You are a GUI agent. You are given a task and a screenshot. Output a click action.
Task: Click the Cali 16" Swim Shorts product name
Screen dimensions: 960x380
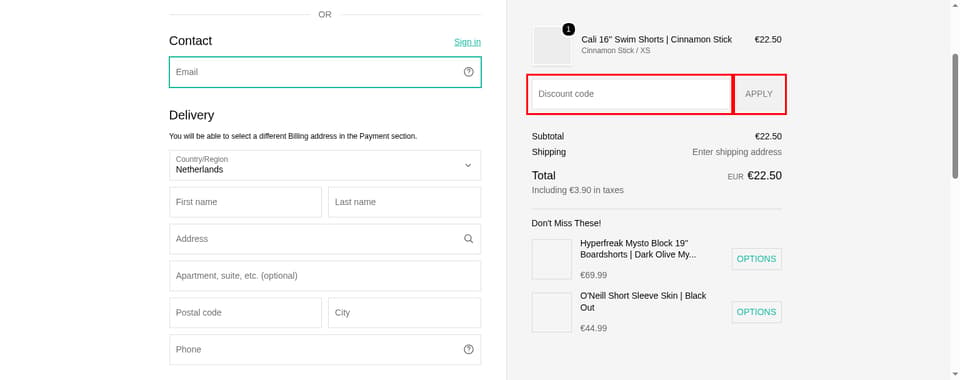656,39
